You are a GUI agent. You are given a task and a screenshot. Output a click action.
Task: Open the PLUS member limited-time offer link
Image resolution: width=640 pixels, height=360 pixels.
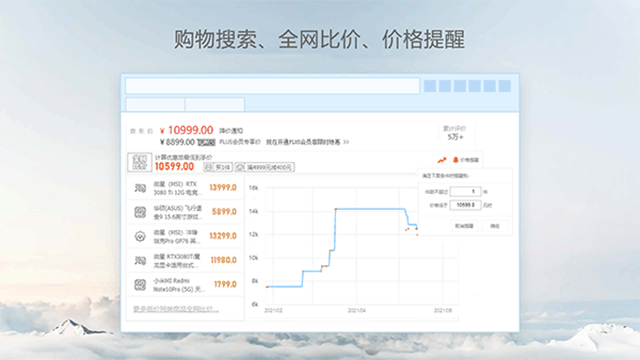pos(307,142)
